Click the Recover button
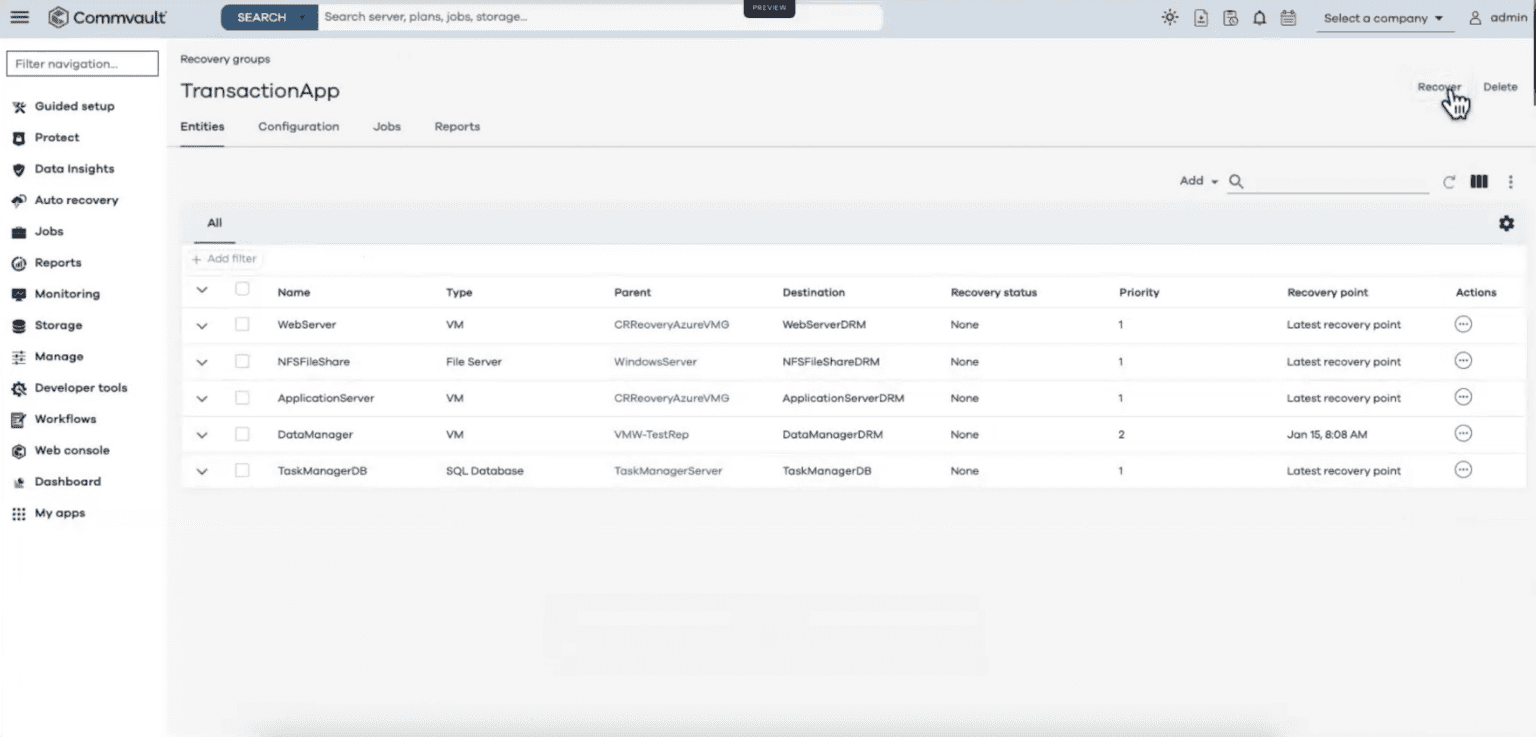Image resolution: width=1536 pixels, height=737 pixels. click(1438, 87)
